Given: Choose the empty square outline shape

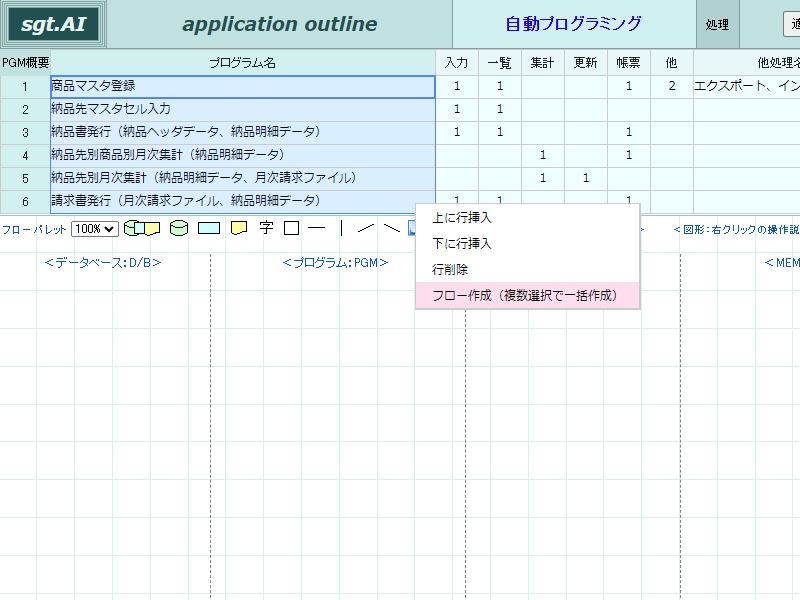Looking at the screenshot, I should (x=291, y=228).
